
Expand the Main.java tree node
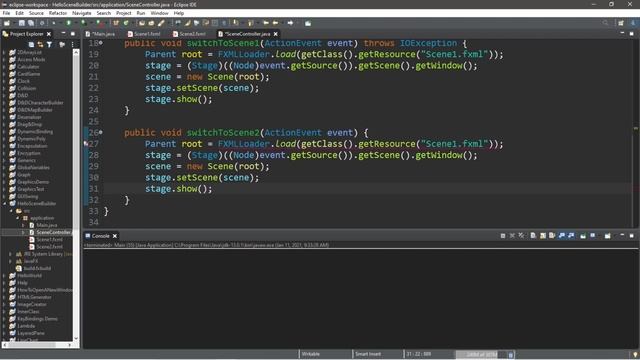pos(24,225)
